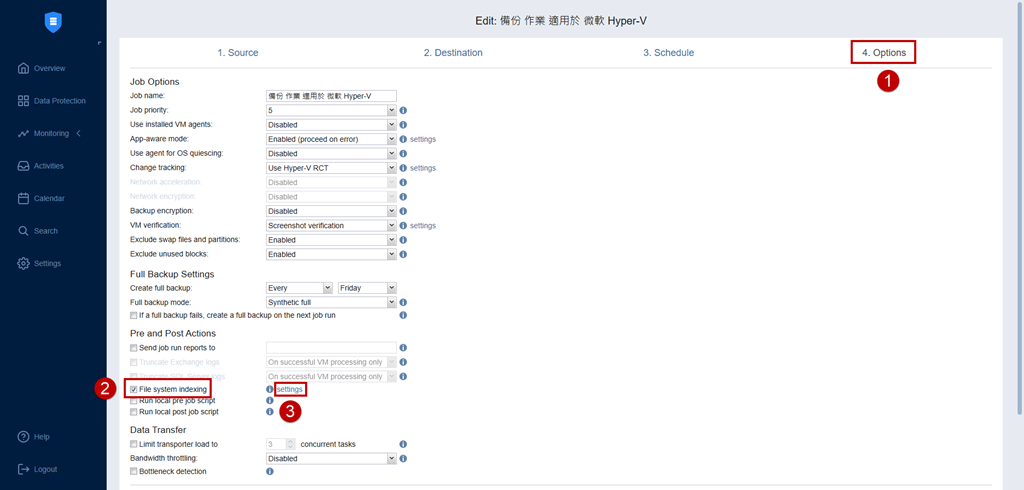Enable Bottleneck detection checkbox

(134, 471)
